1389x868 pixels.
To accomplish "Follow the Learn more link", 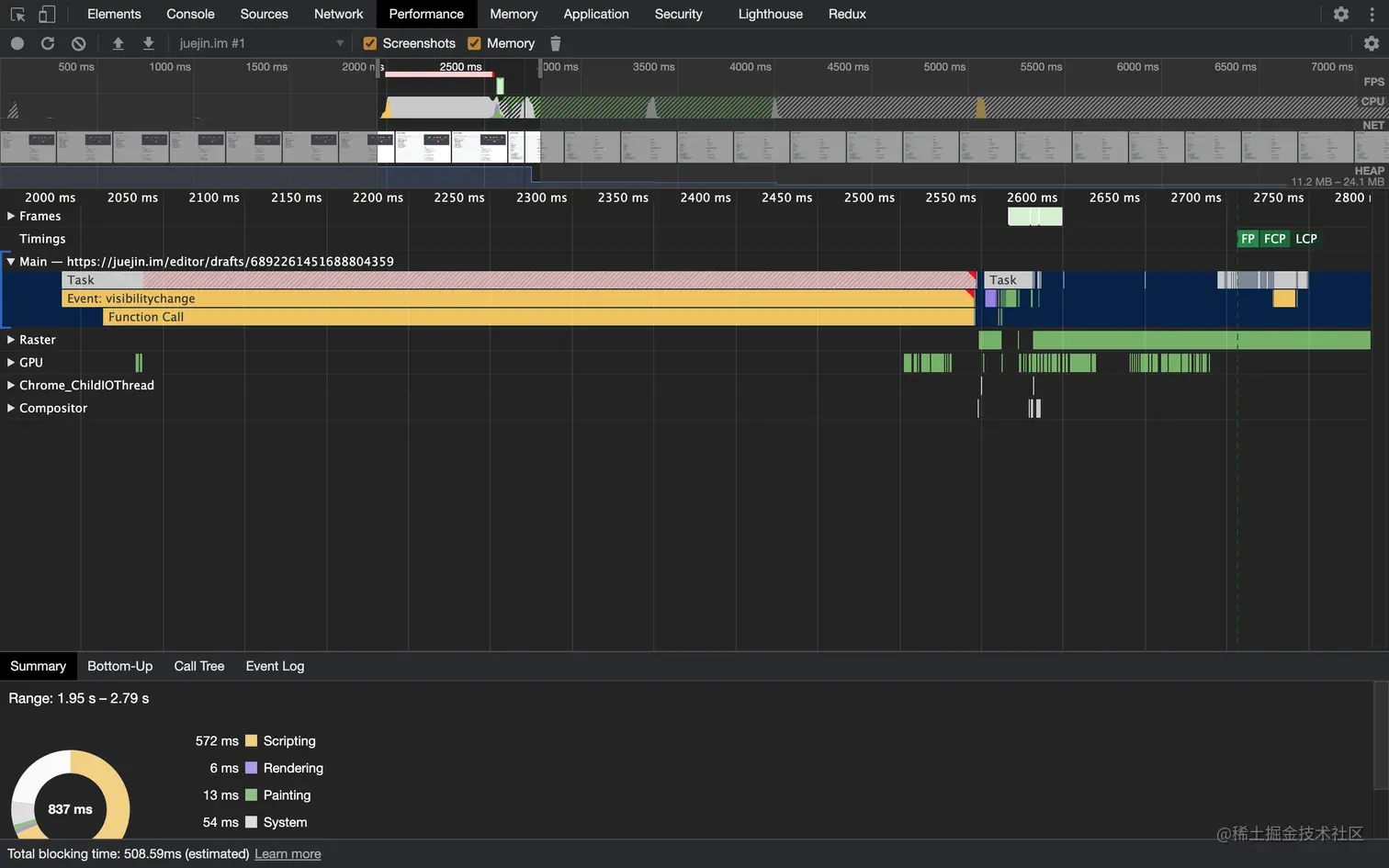I will pyautogui.click(x=288, y=854).
